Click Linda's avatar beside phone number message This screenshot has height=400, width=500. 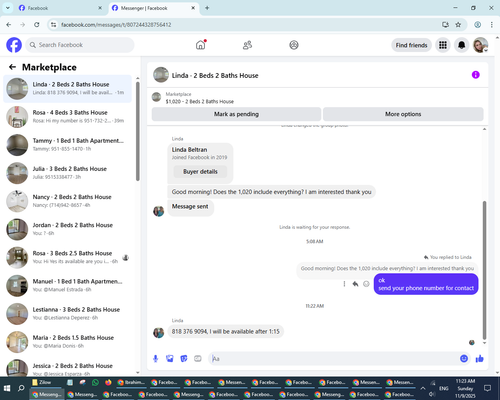point(158,332)
